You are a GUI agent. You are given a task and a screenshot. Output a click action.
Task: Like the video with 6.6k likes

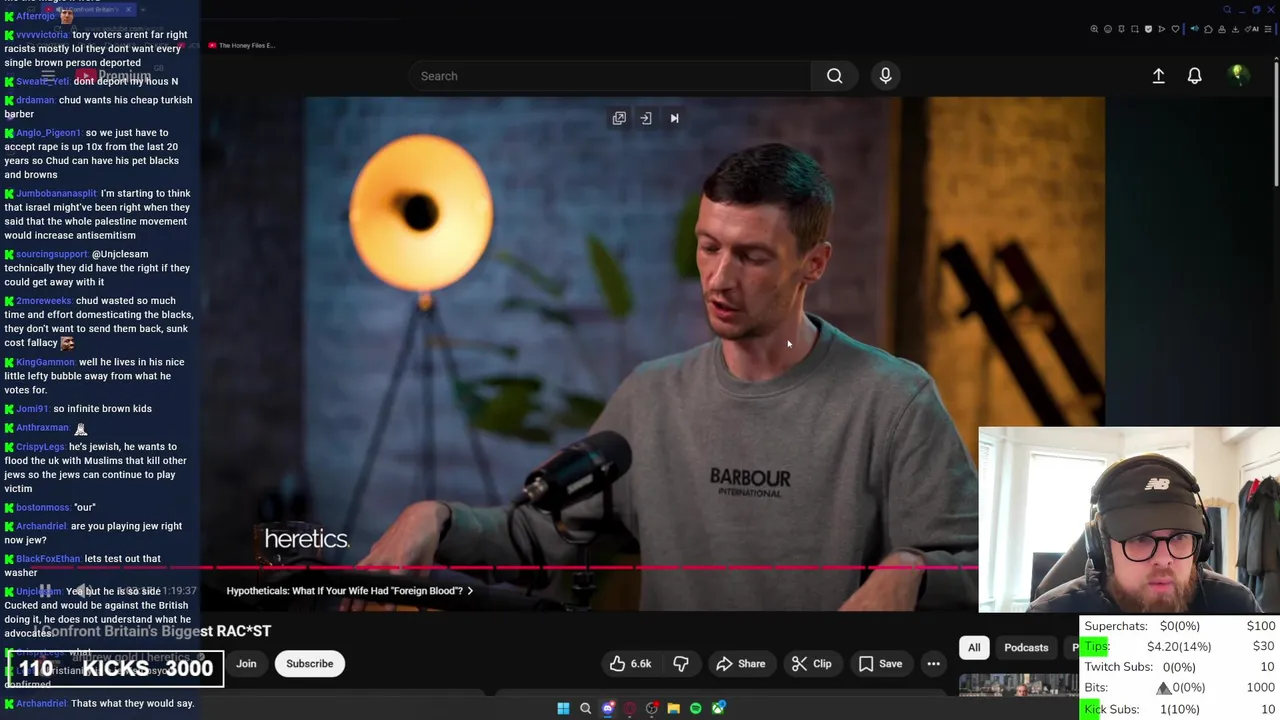point(631,664)
